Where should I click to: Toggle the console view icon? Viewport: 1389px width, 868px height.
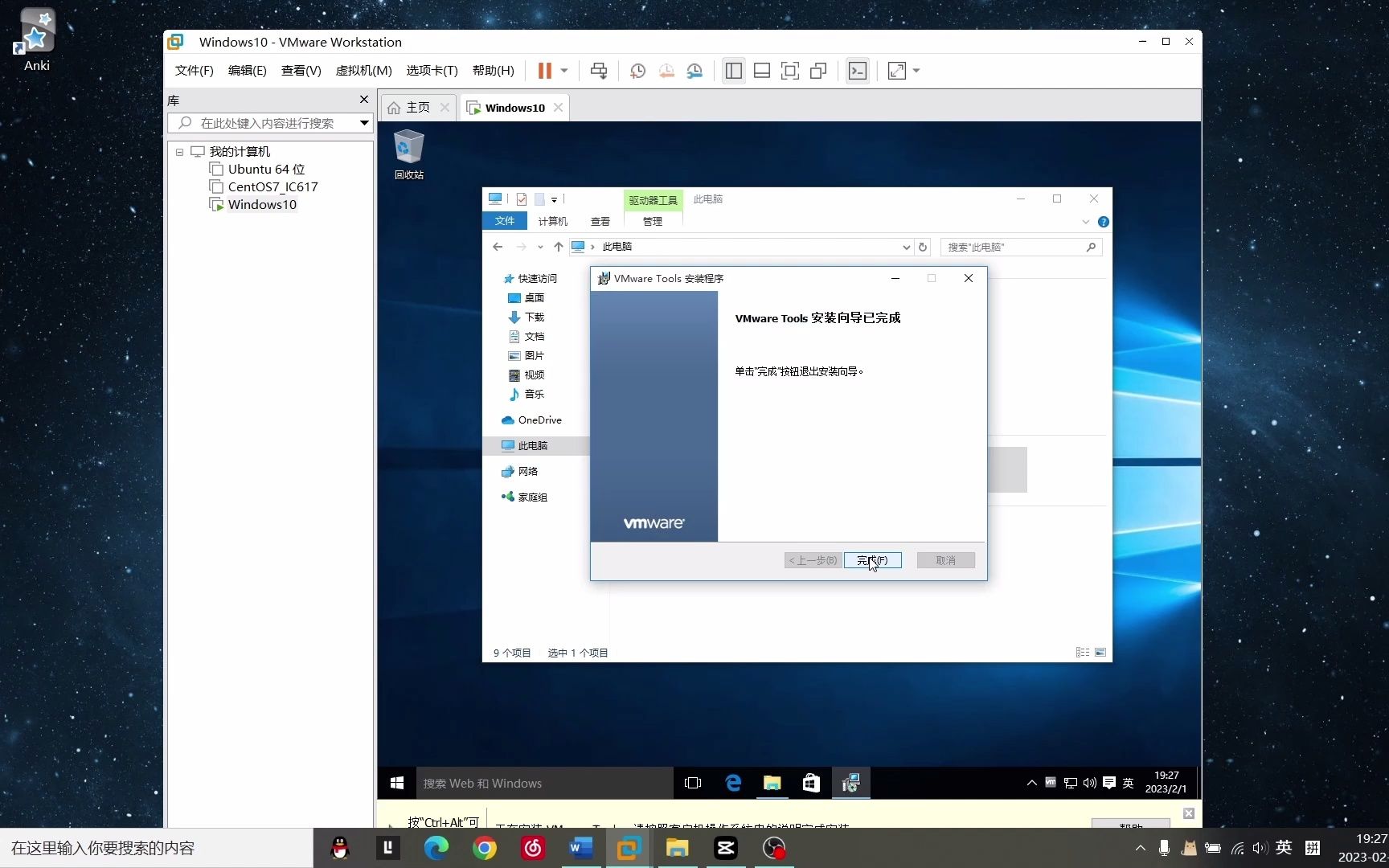coord(858,71)
